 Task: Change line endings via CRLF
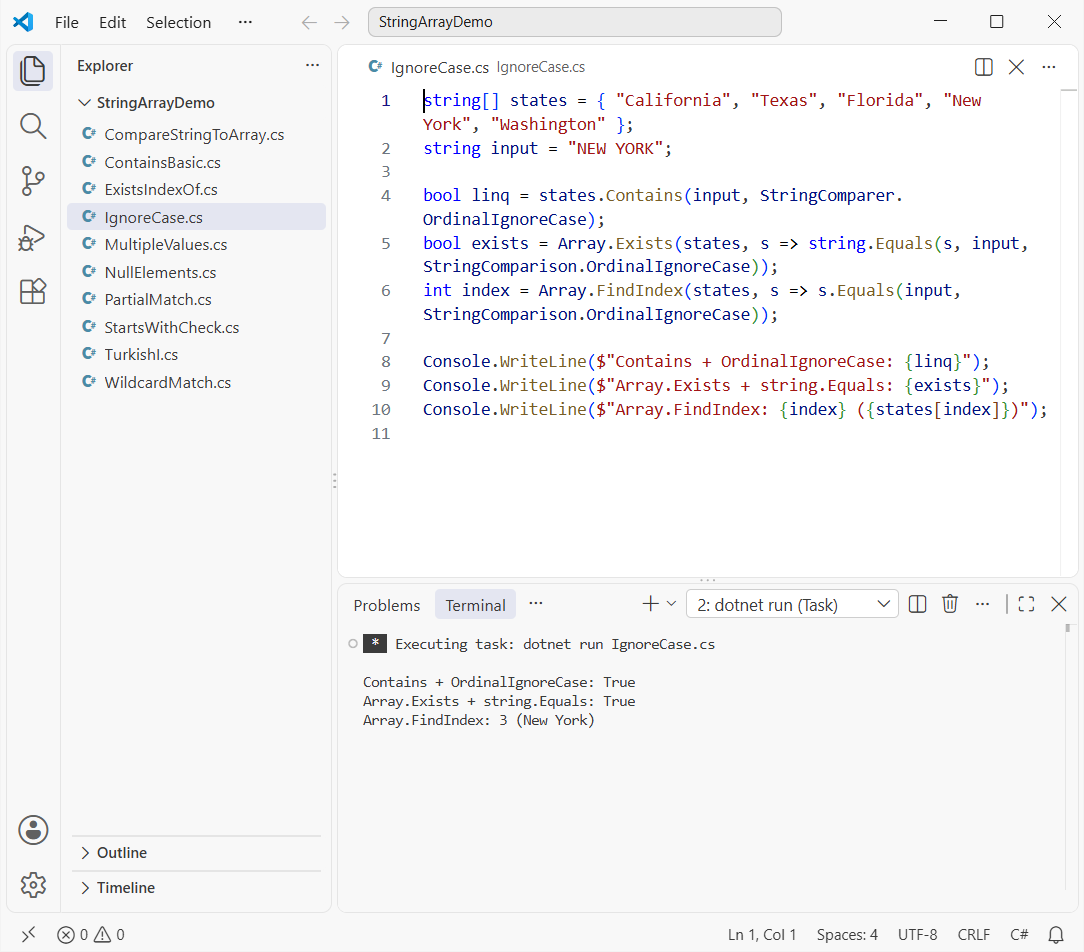pyautogui.click(x=973, y=935)
